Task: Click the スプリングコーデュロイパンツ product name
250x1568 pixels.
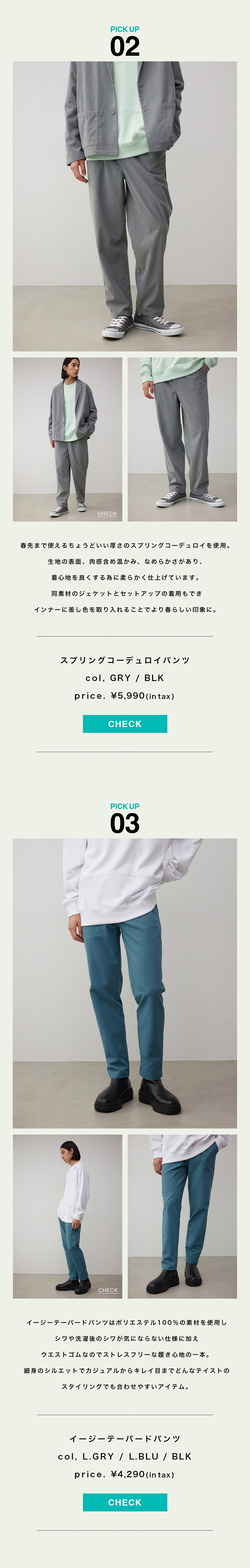Action: click(125, 660)
